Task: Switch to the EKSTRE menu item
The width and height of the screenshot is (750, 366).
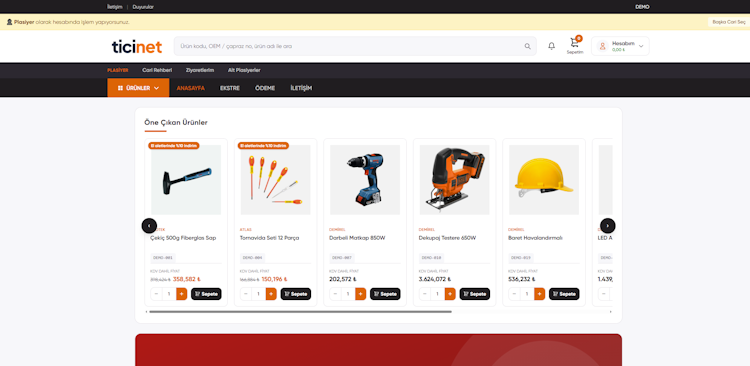Action: click(x=230, y=88)
